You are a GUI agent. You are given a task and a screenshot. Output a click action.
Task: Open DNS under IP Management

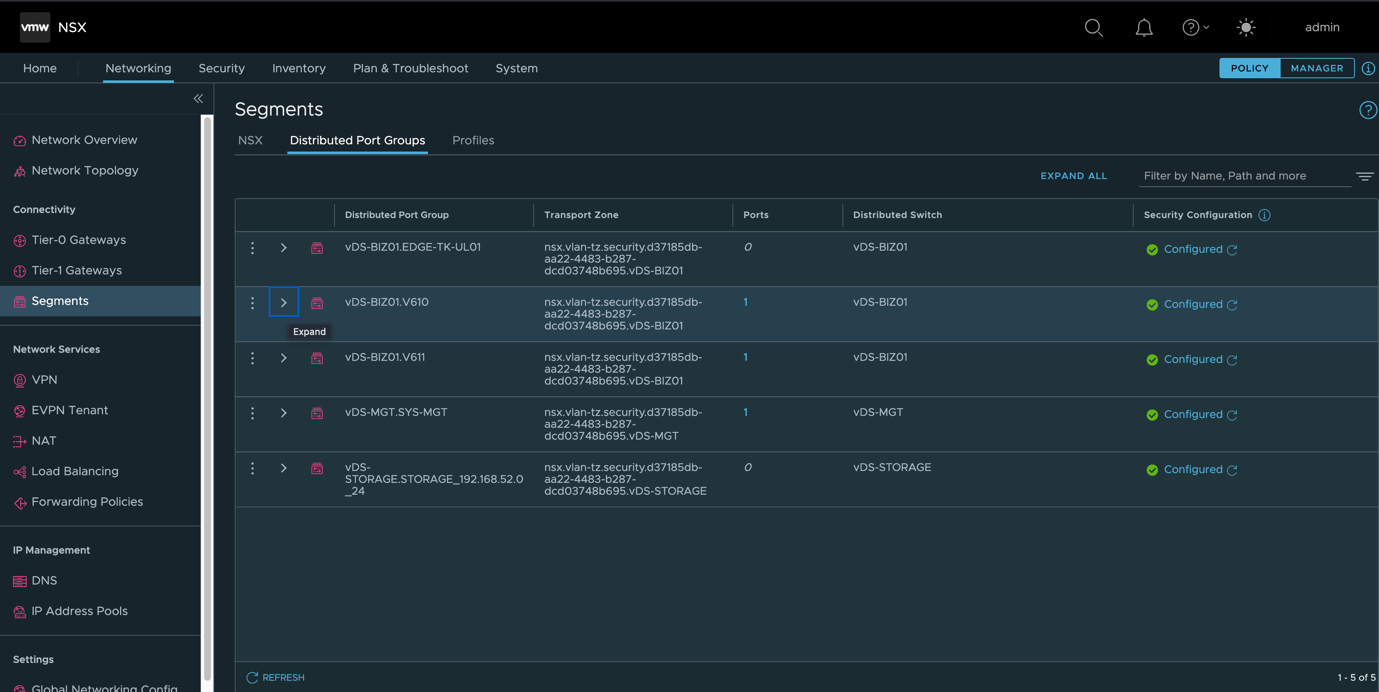tap(44, 581)
